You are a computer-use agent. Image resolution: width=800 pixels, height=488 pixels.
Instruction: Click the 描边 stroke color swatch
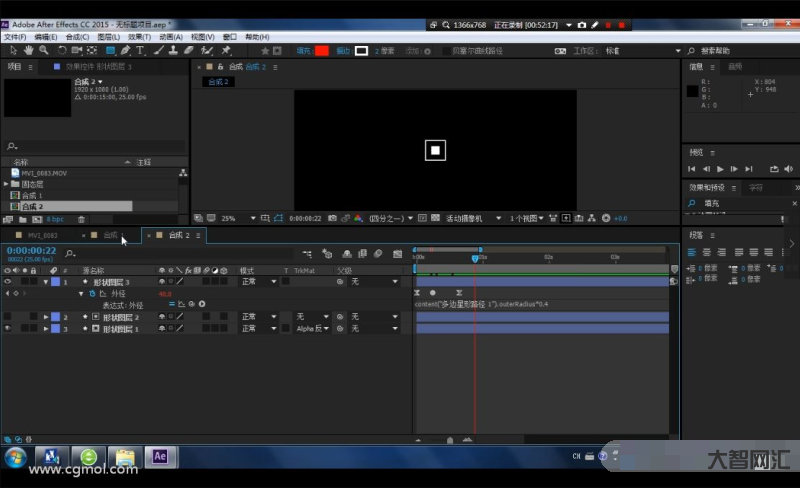(361, 51)
